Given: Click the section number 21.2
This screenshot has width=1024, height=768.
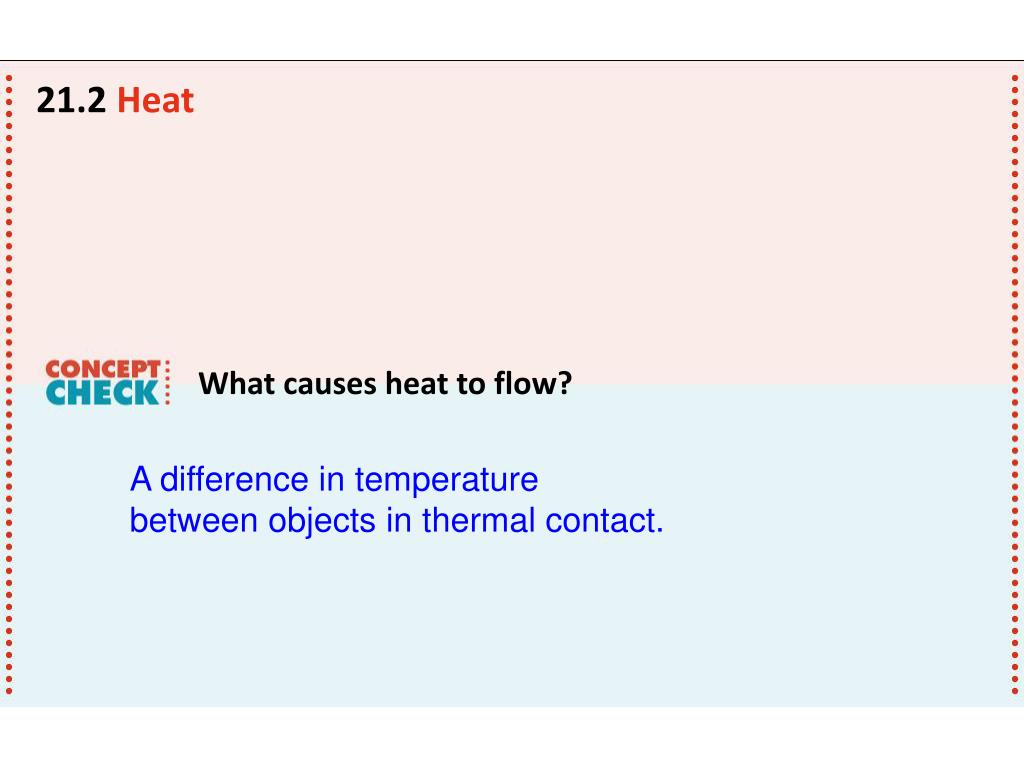Looking at the screenshot, I should click(71, 101).
